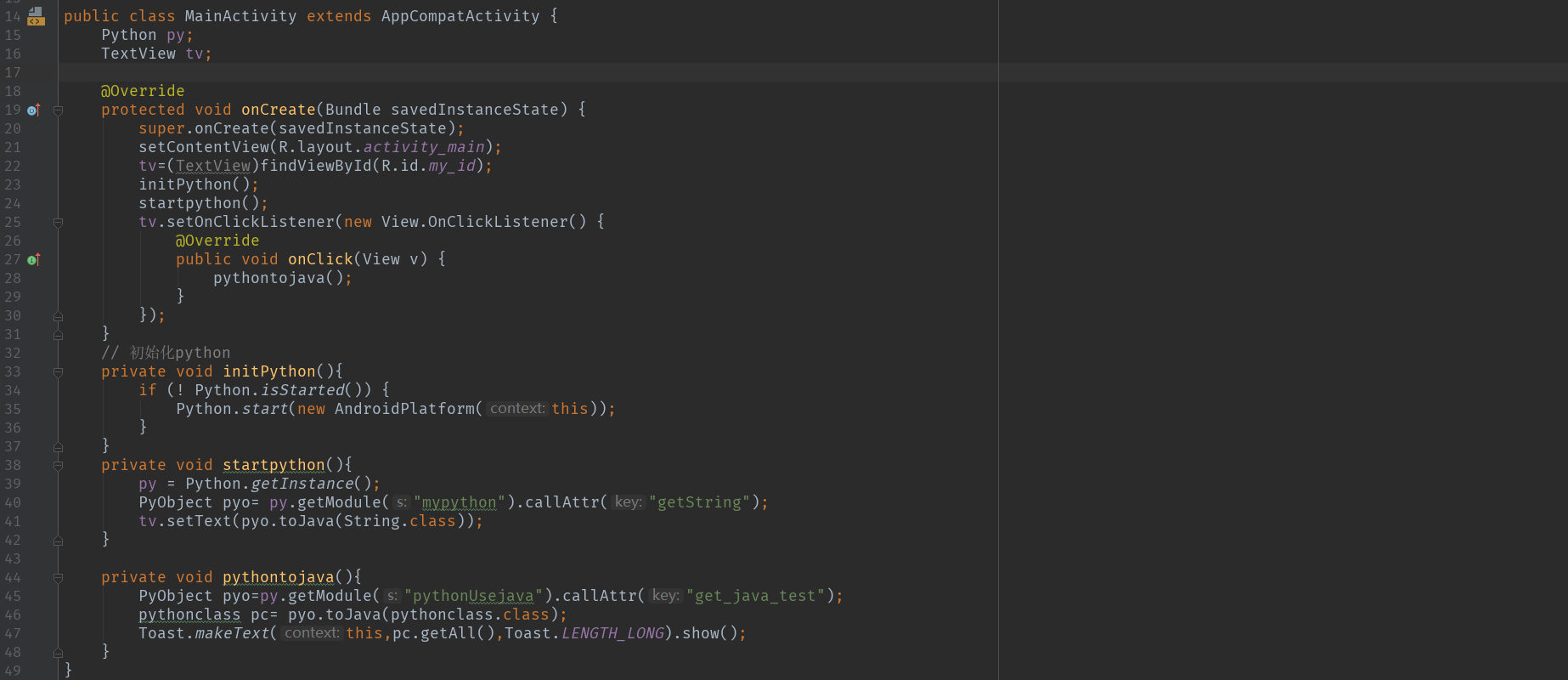Fold the initPython method

(x=58, y=371)
